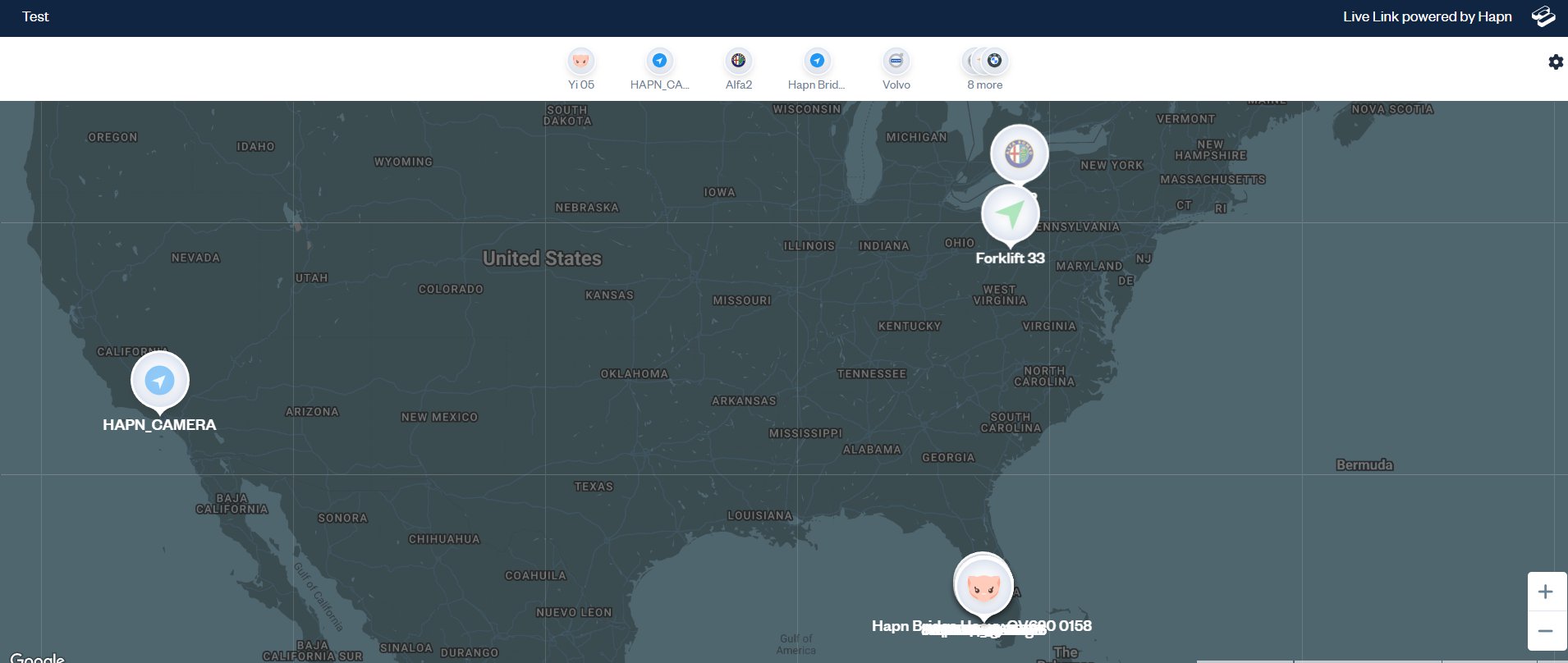The height and width of the screenshot is (663, 1568).
Task: Click the Alfa2 label
Action: (739, 85)
